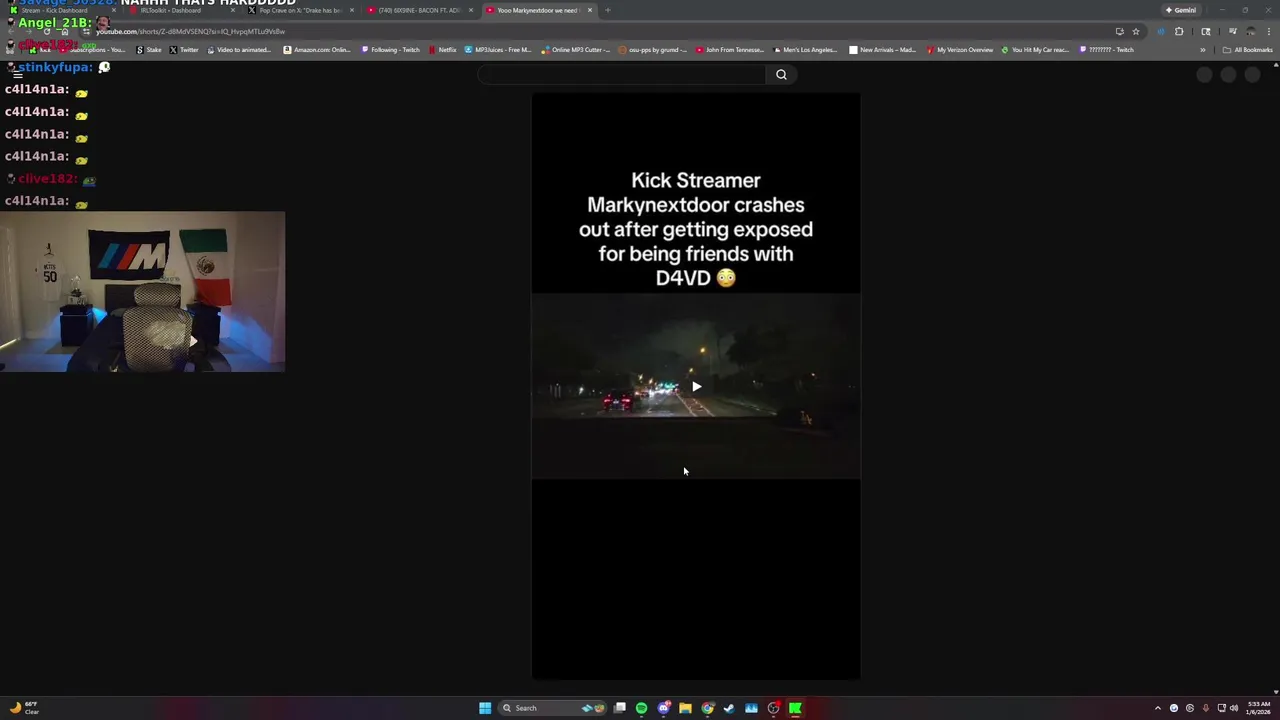The height and width of the screenshot is (720, 1280).
Task: Open MP3Juices bookmark
Action: pyautogui.click(x=498, y=49)
